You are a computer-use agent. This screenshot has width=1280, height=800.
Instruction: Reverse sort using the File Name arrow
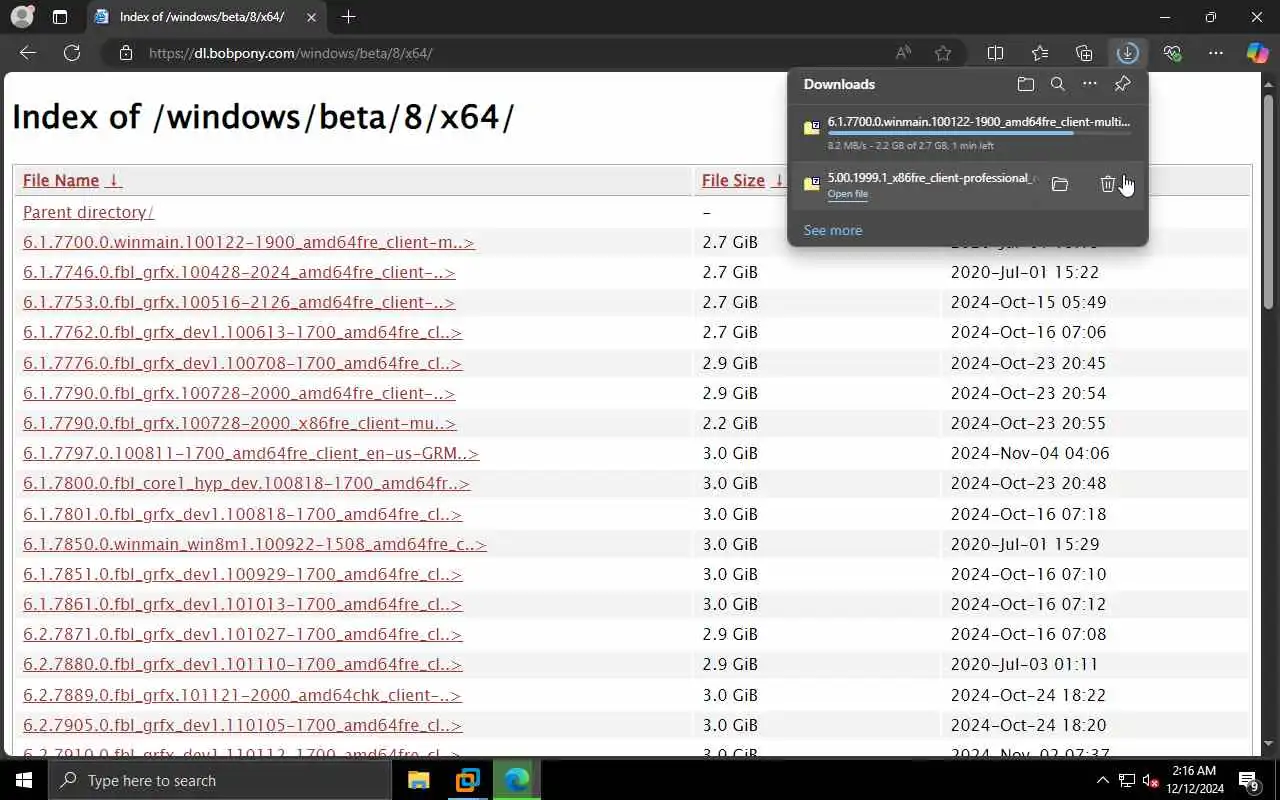[113, 180]
